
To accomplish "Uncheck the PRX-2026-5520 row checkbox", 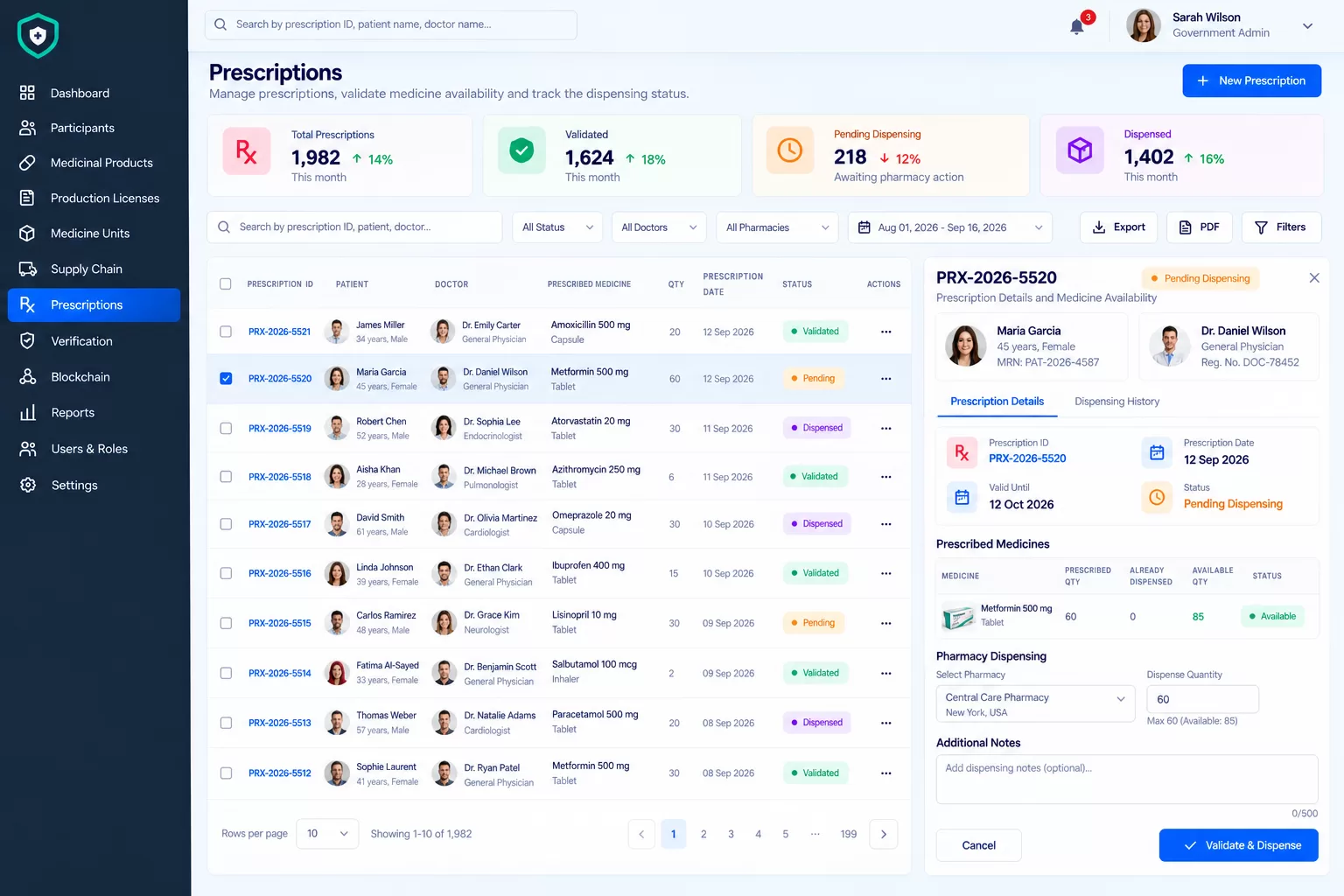I will coord(226,379).
